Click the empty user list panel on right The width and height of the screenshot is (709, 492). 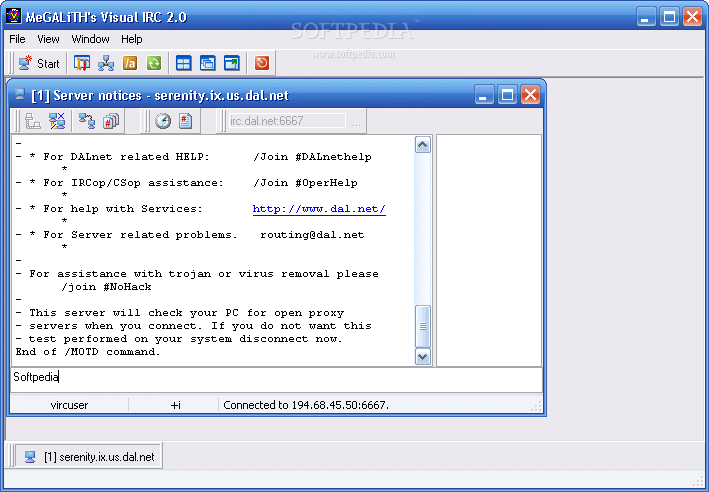pos(489,250)
